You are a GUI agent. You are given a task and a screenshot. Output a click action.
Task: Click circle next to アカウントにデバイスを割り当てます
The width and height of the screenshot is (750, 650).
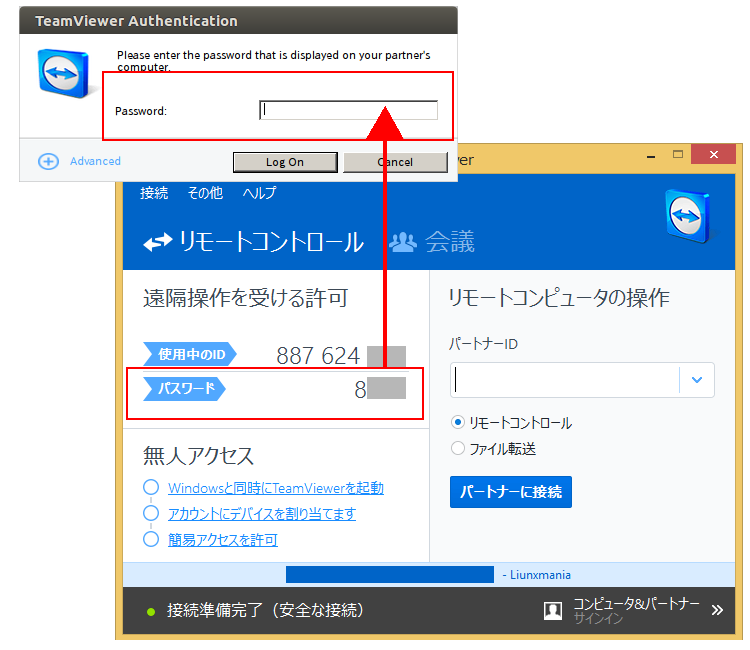[x=151, y=513]
